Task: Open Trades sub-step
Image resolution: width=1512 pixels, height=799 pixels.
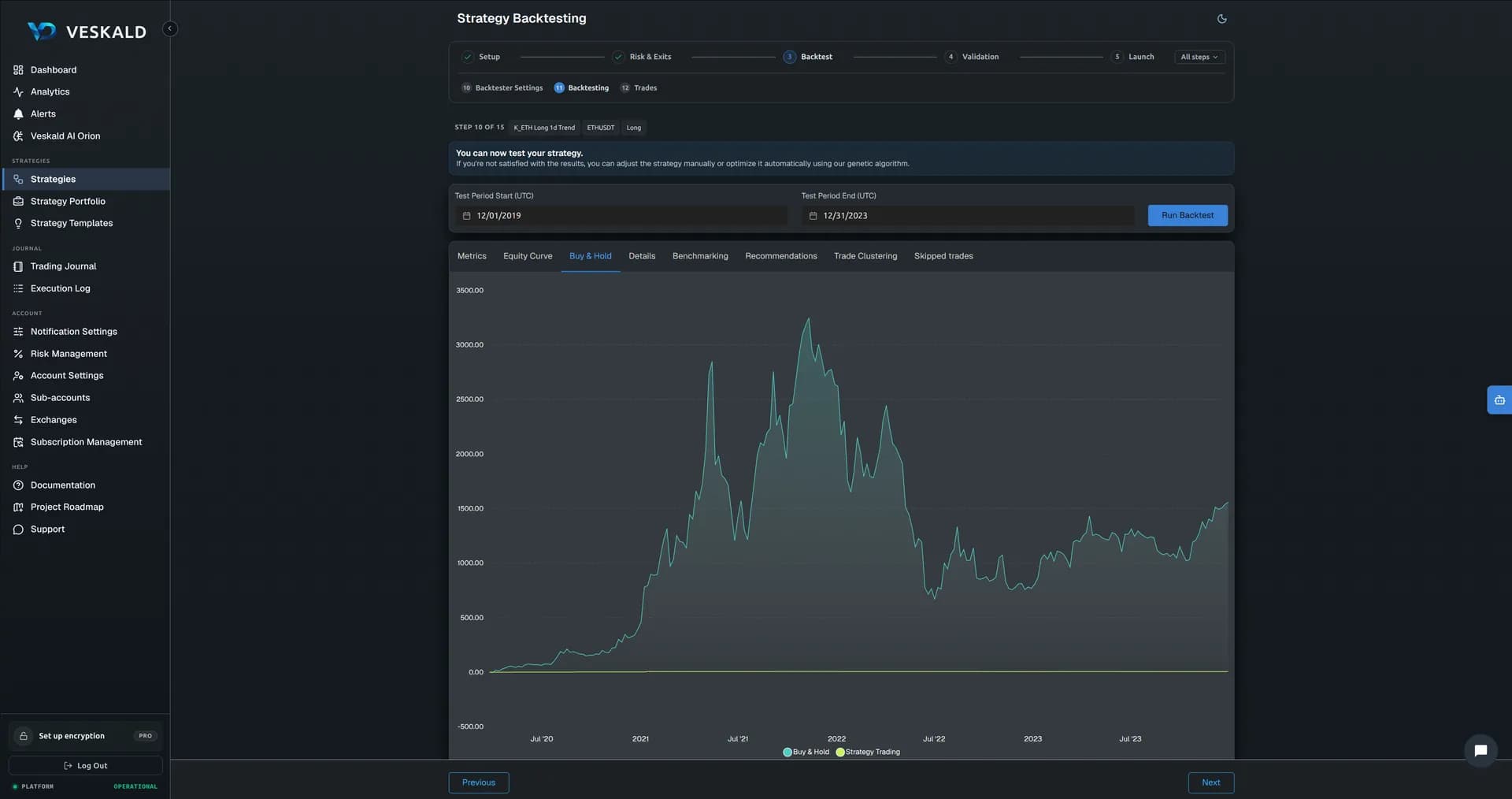Action: (639, 88)
